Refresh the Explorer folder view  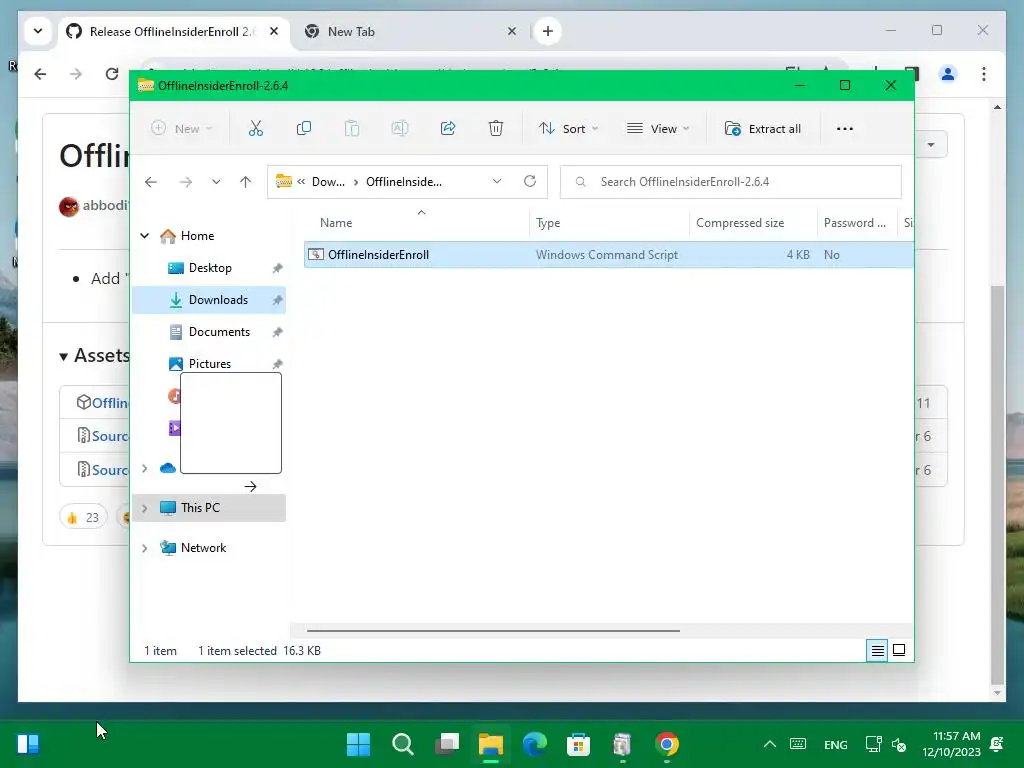530,182
